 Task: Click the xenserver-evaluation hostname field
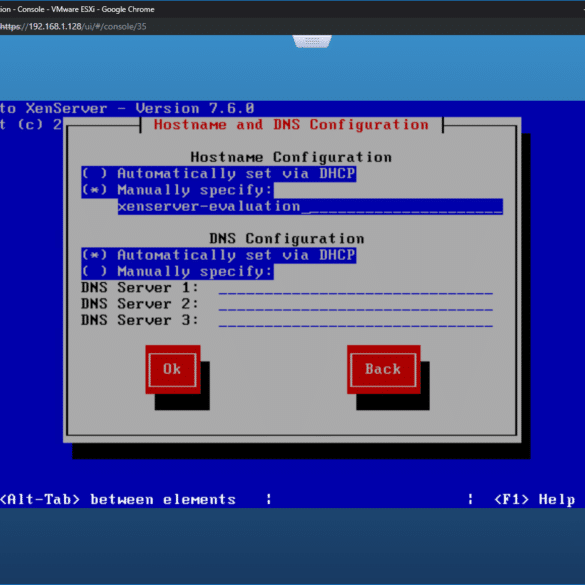[x=310, y=207]
